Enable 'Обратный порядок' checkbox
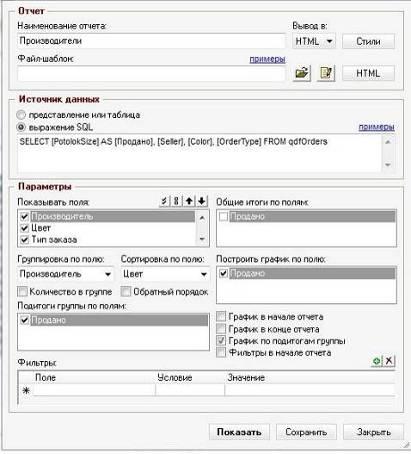 point(126,292)
